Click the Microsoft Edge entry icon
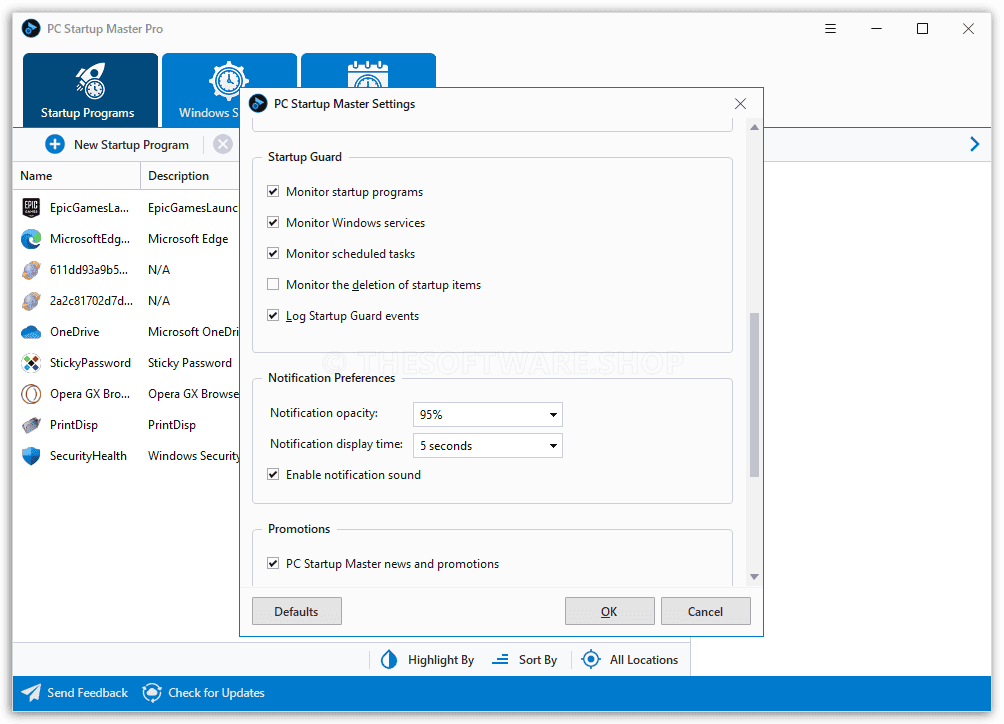 [31, 239]
